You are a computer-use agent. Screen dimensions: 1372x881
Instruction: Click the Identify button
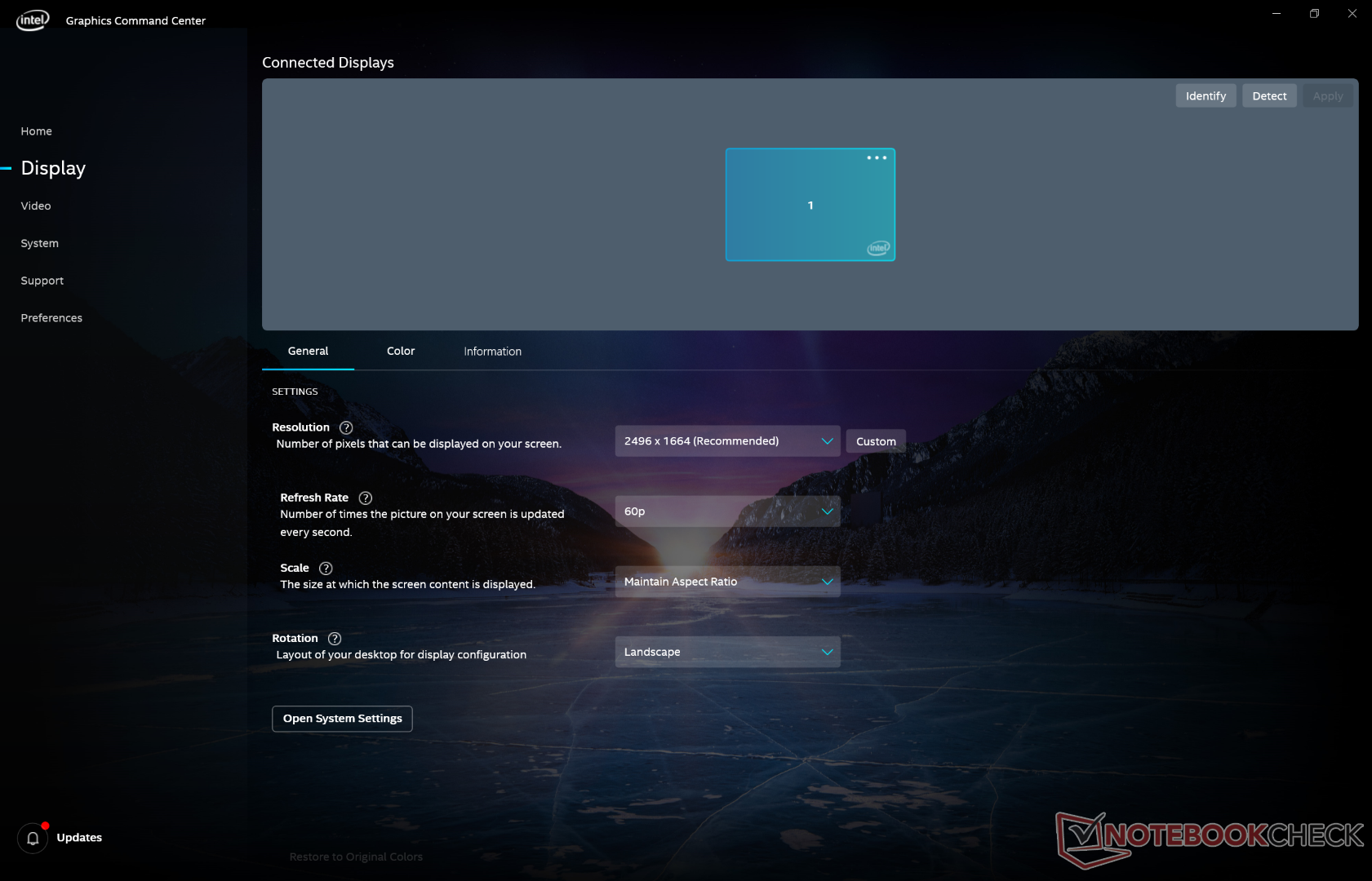(x=1206, y=96)
